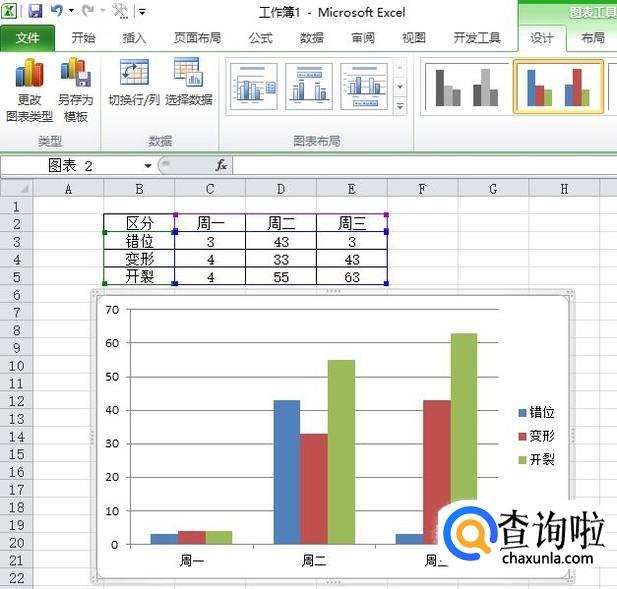Click cell 错位 in column B
Image resolution: width=617 pixels, height=589 pixels.
click(139, 241)
